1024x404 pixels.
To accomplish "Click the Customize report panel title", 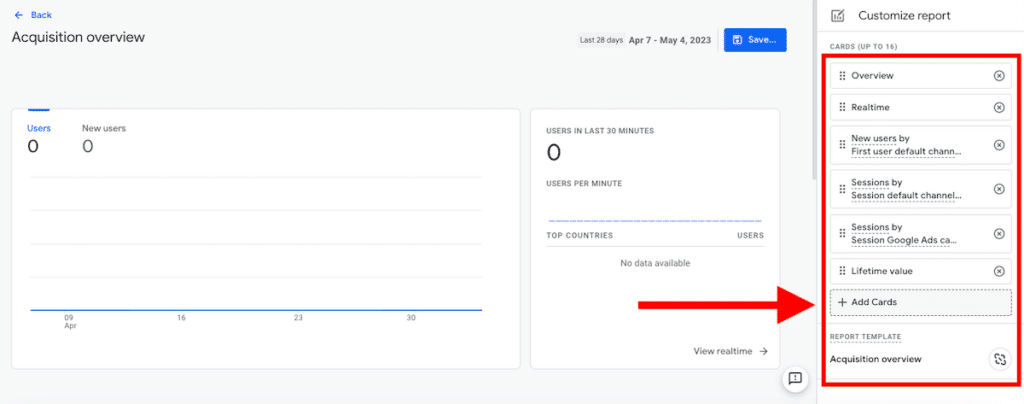I will (904, 16).
